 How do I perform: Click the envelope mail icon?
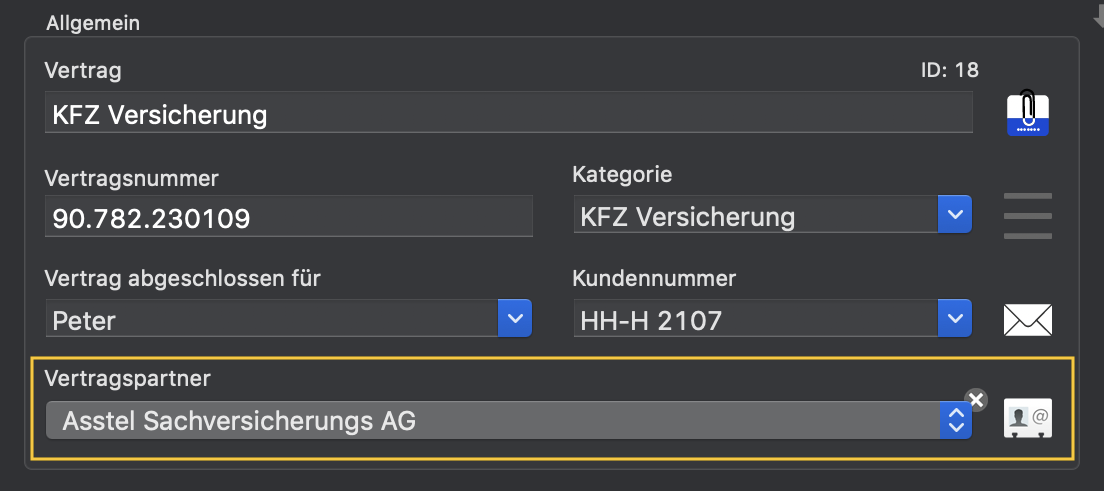[1028, 319]
